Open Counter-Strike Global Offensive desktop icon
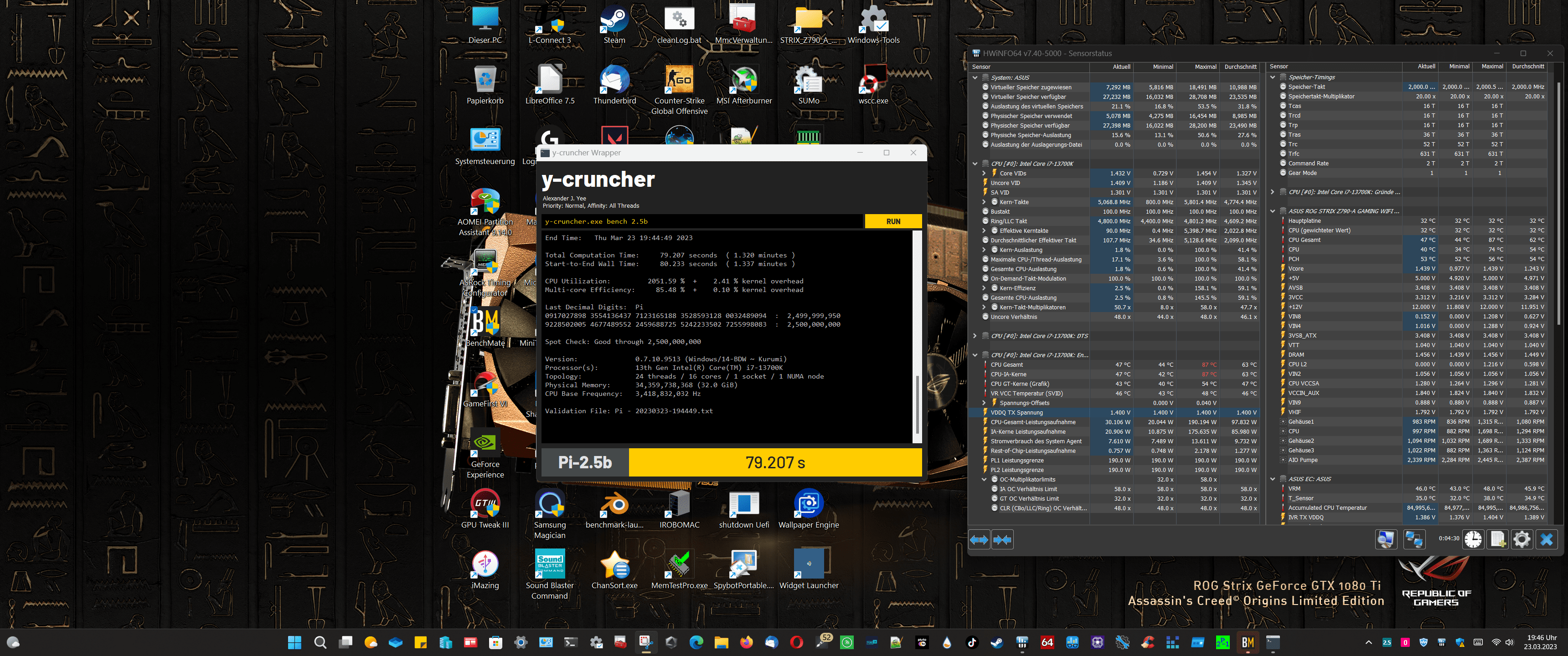This screenshot has width=1568, height=656. [x=679, y=90]
